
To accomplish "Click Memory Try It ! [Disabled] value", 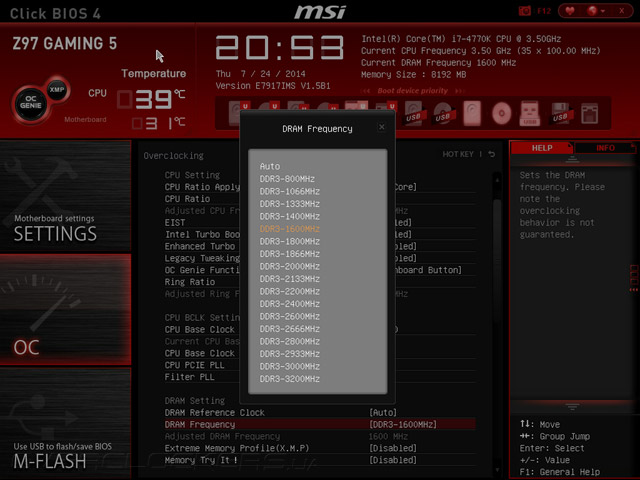I will pyautogui.click(x=393, y=460).
